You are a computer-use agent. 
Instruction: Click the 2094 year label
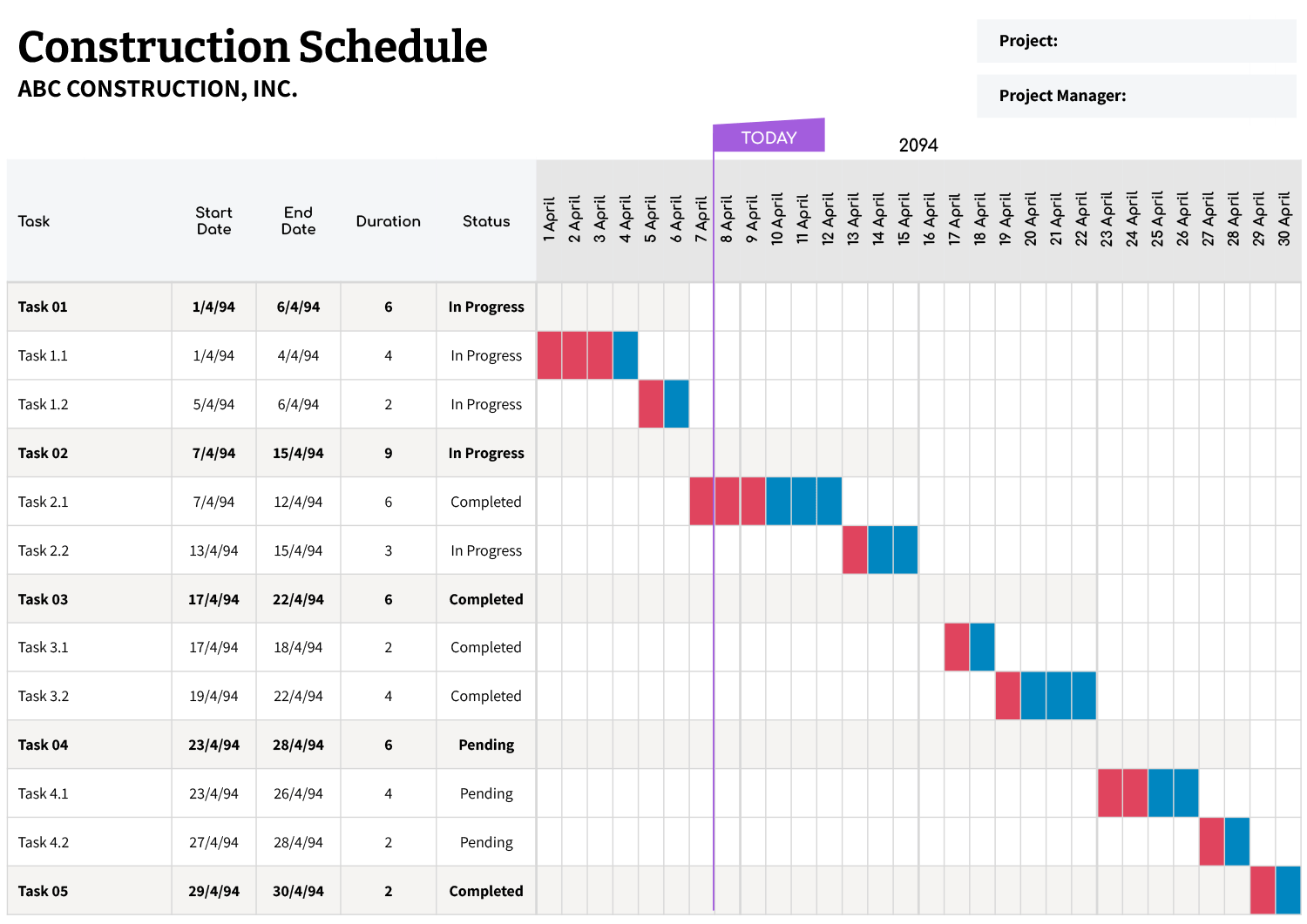point(918,145)
